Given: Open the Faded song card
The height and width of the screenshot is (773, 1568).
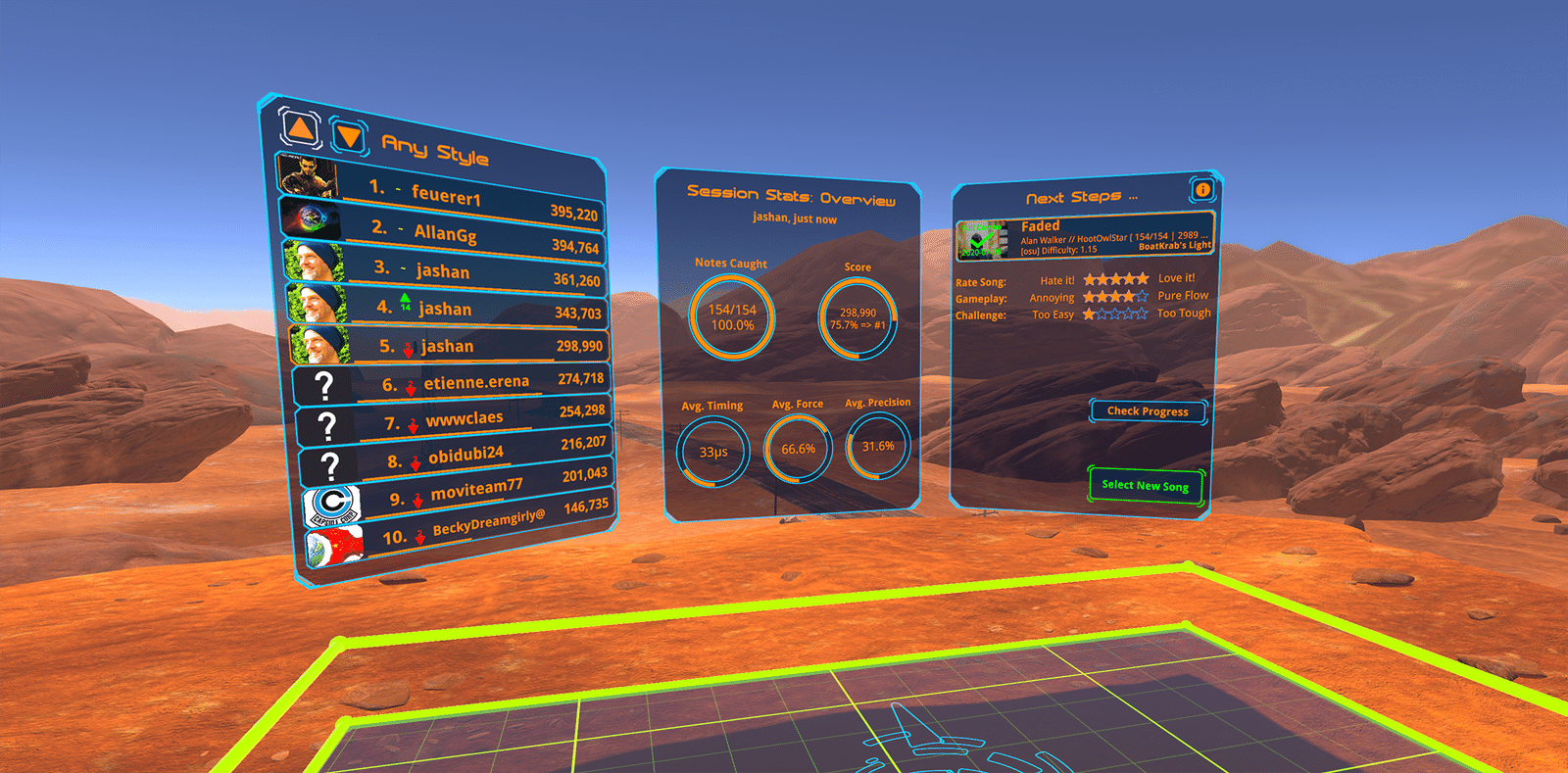Looking at the screenshot, I should 1085,236.
